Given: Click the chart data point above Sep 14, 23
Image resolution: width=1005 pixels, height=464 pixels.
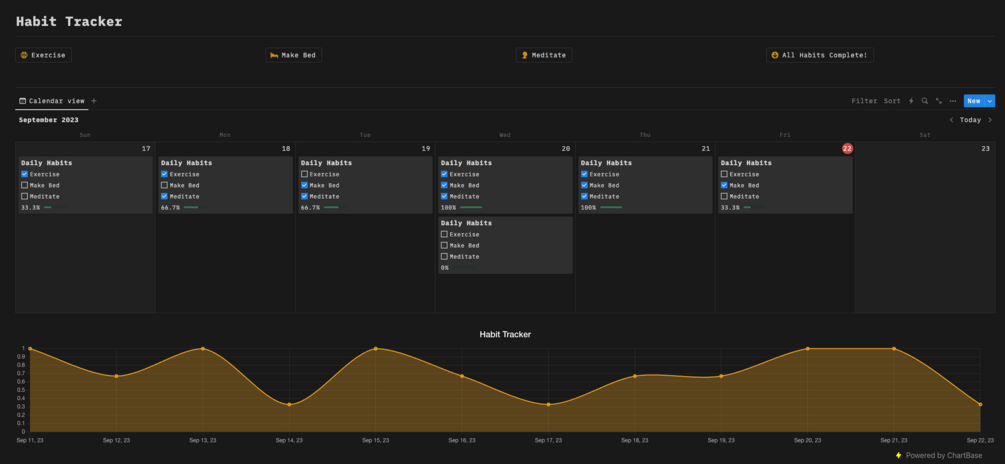Looking at the screenshot, I should click(290, 404).
